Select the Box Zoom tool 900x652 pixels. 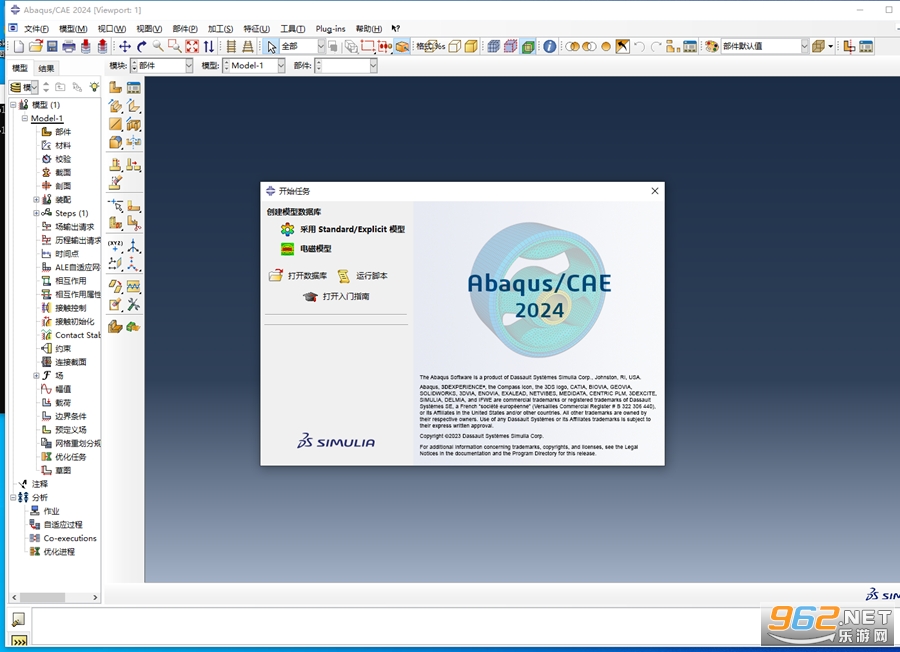pyautogui.click(x=174, y=46)
